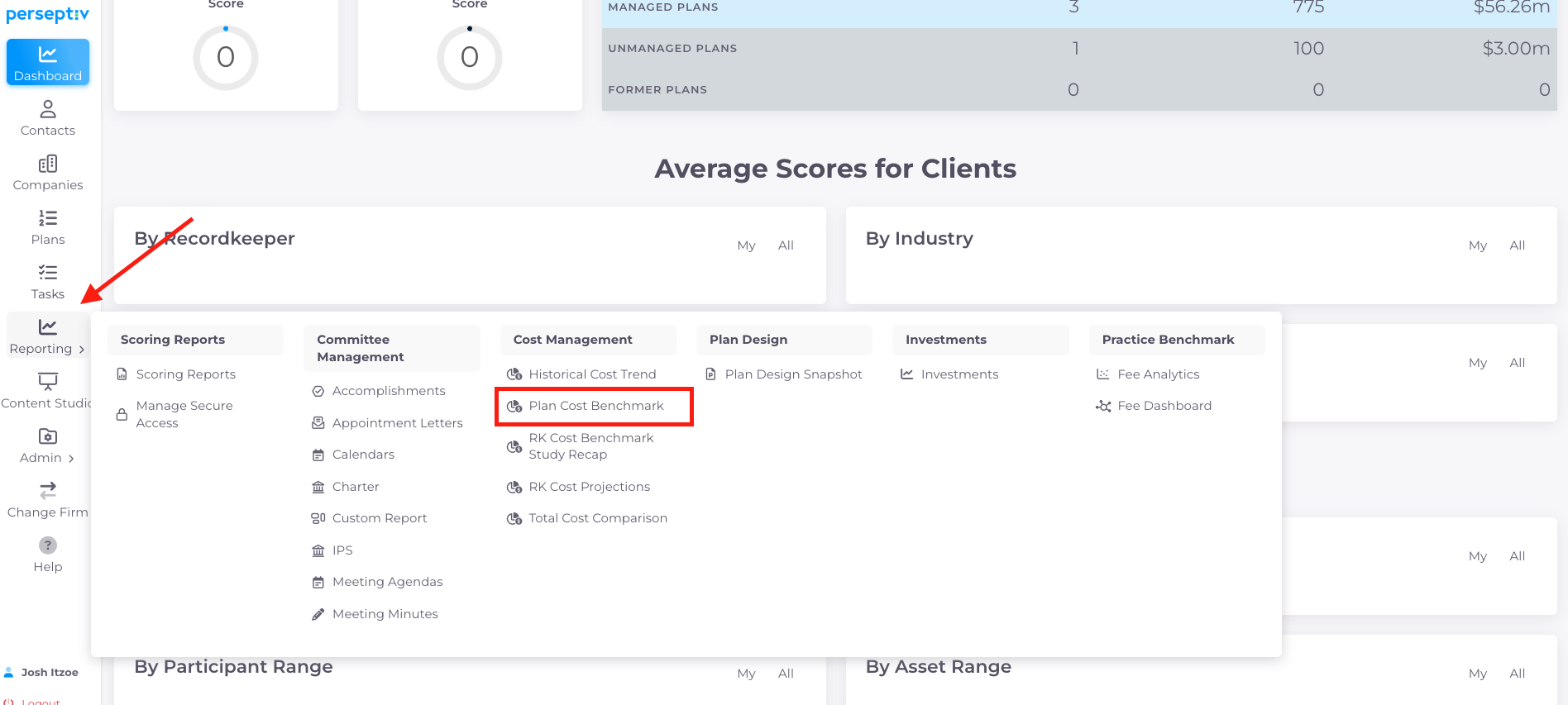Select My in By Industry card
Image resolution: width=1568 pixels, height=705 pixels.
(x=1478, y=245)
